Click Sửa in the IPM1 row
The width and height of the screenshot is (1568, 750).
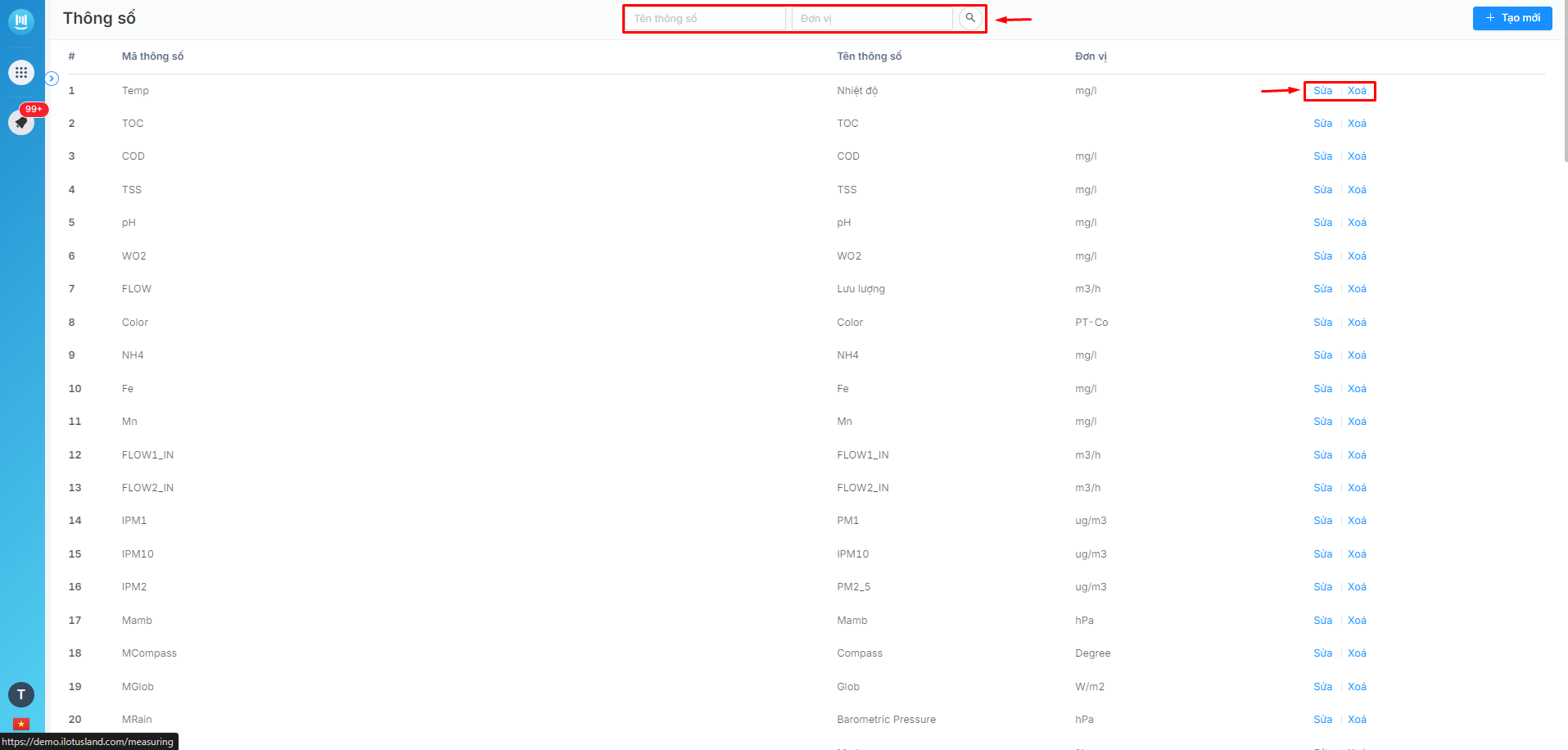[1322, 521]
